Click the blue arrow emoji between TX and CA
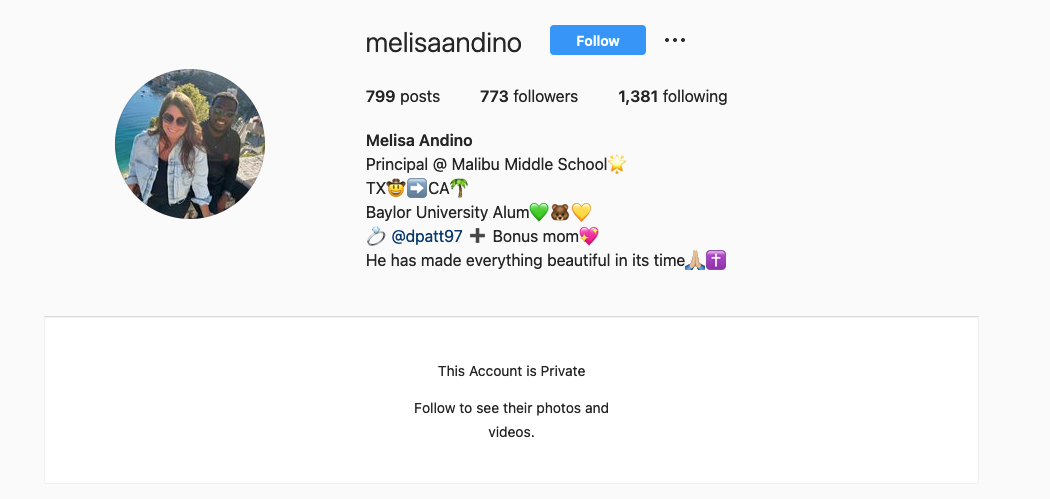The width and height of the screenshot is (1050, 499). click(417, 188)
